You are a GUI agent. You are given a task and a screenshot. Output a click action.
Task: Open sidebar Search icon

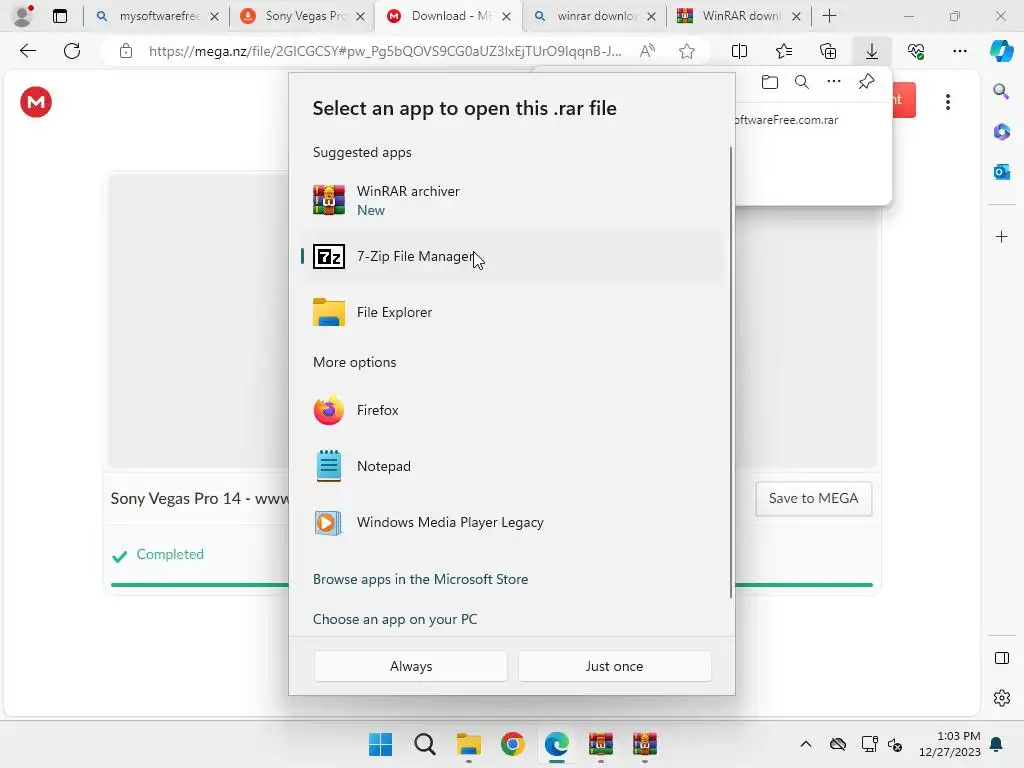coord(1001,91)
